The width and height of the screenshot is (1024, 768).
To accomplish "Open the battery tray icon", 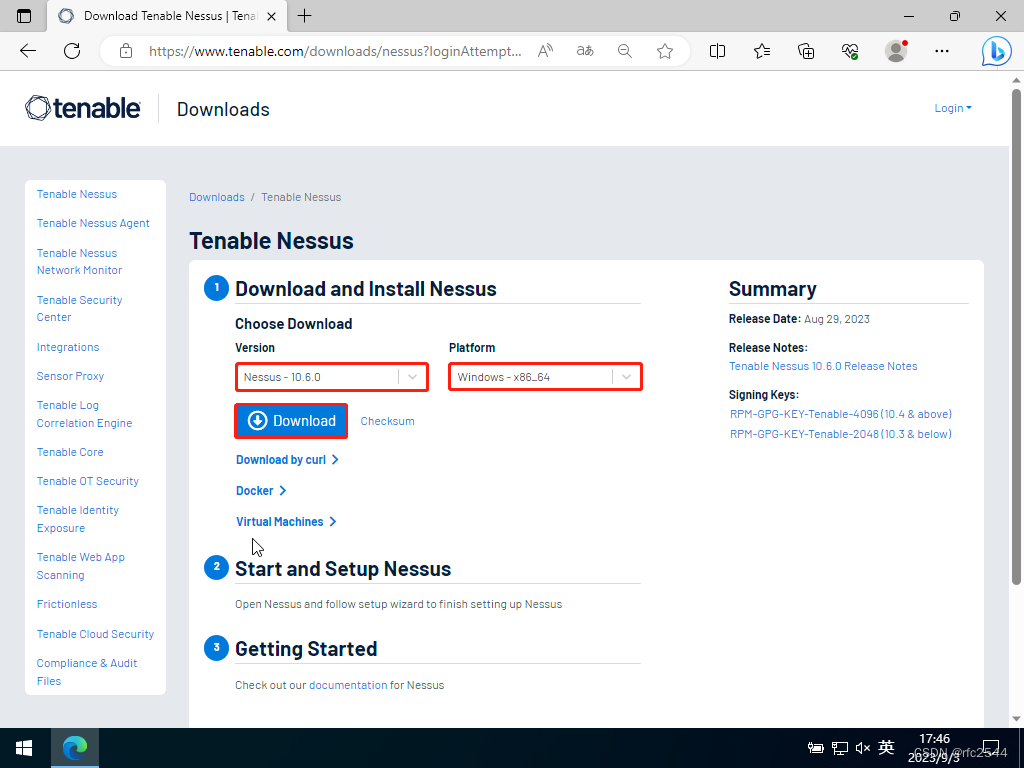I will pyautogui.click(x=815, y=748).
